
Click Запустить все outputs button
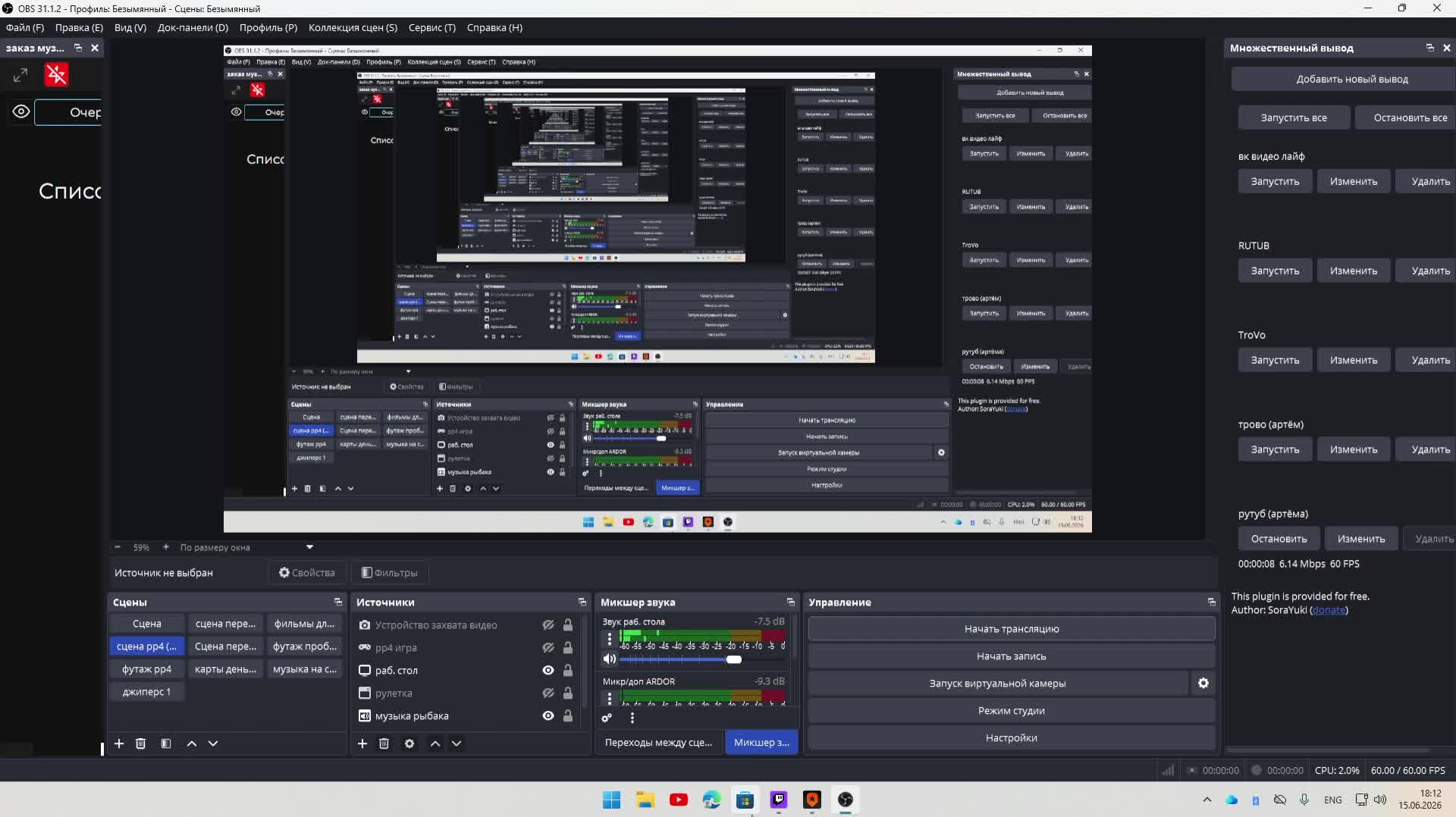[x=1294, y=117]
